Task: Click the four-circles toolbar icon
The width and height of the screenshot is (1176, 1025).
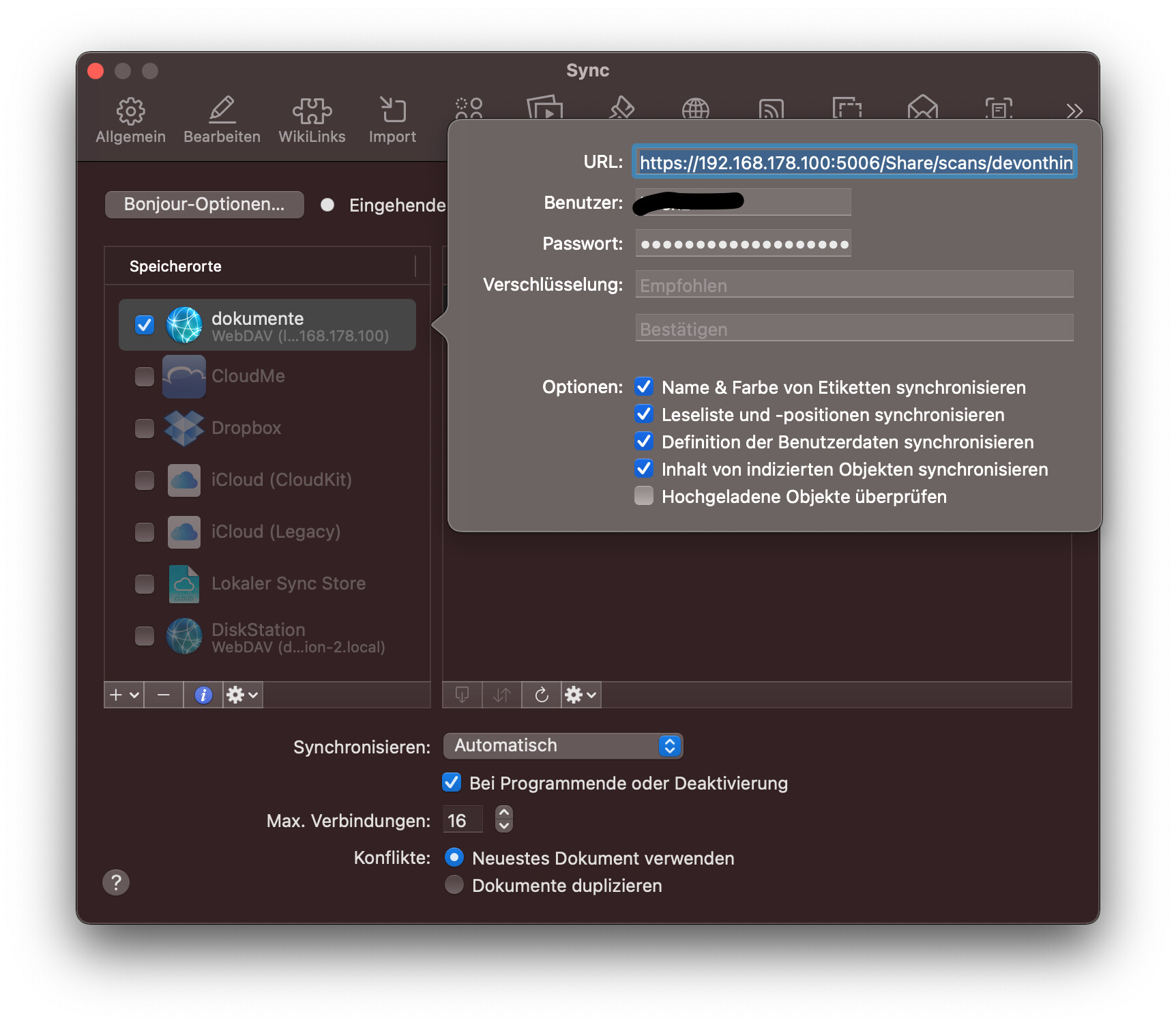Action: coord(469,108)
